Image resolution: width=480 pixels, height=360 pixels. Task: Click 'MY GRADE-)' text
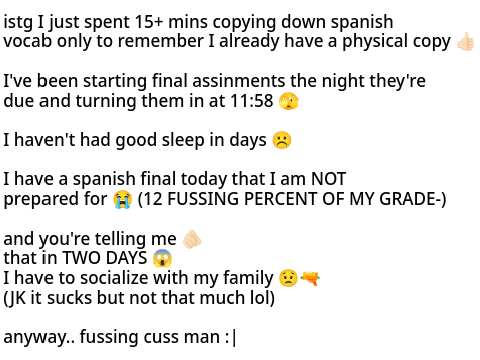coord(398,199)
